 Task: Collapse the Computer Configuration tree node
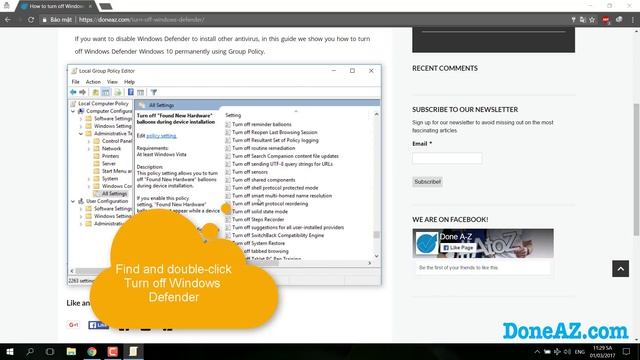(73, 111)
